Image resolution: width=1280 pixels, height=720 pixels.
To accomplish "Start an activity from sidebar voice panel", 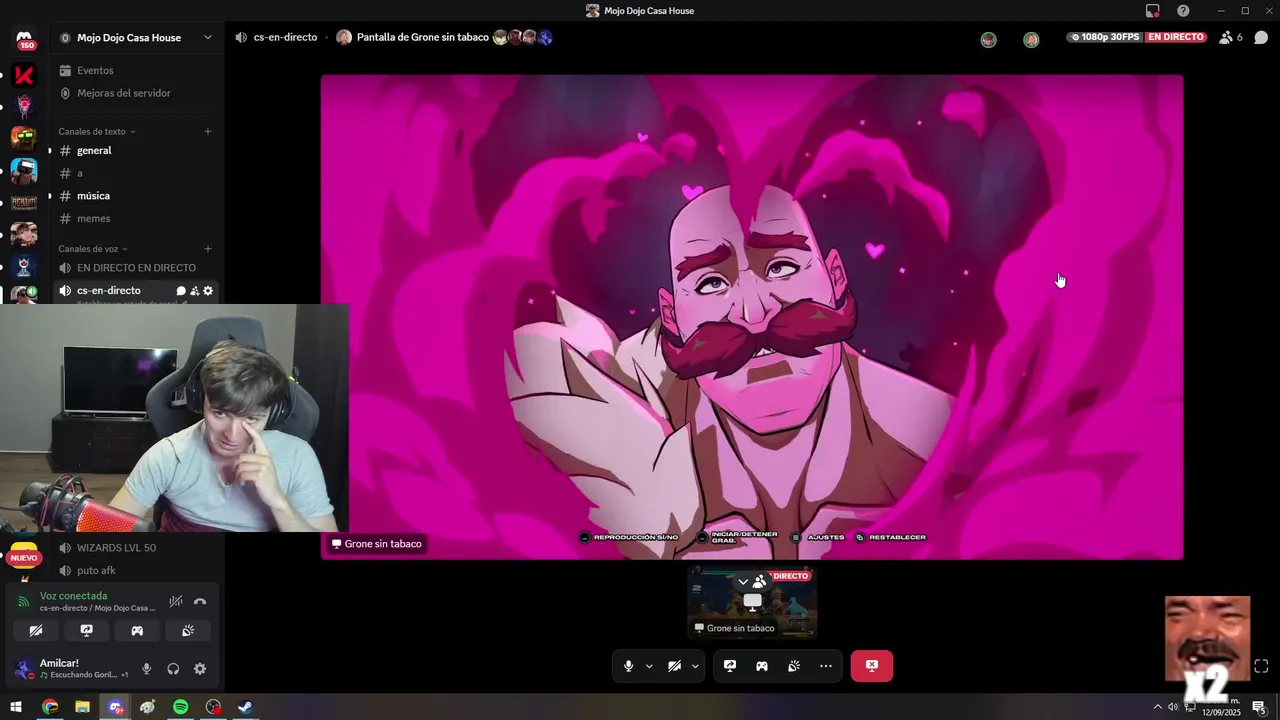I will click(137, 631).
